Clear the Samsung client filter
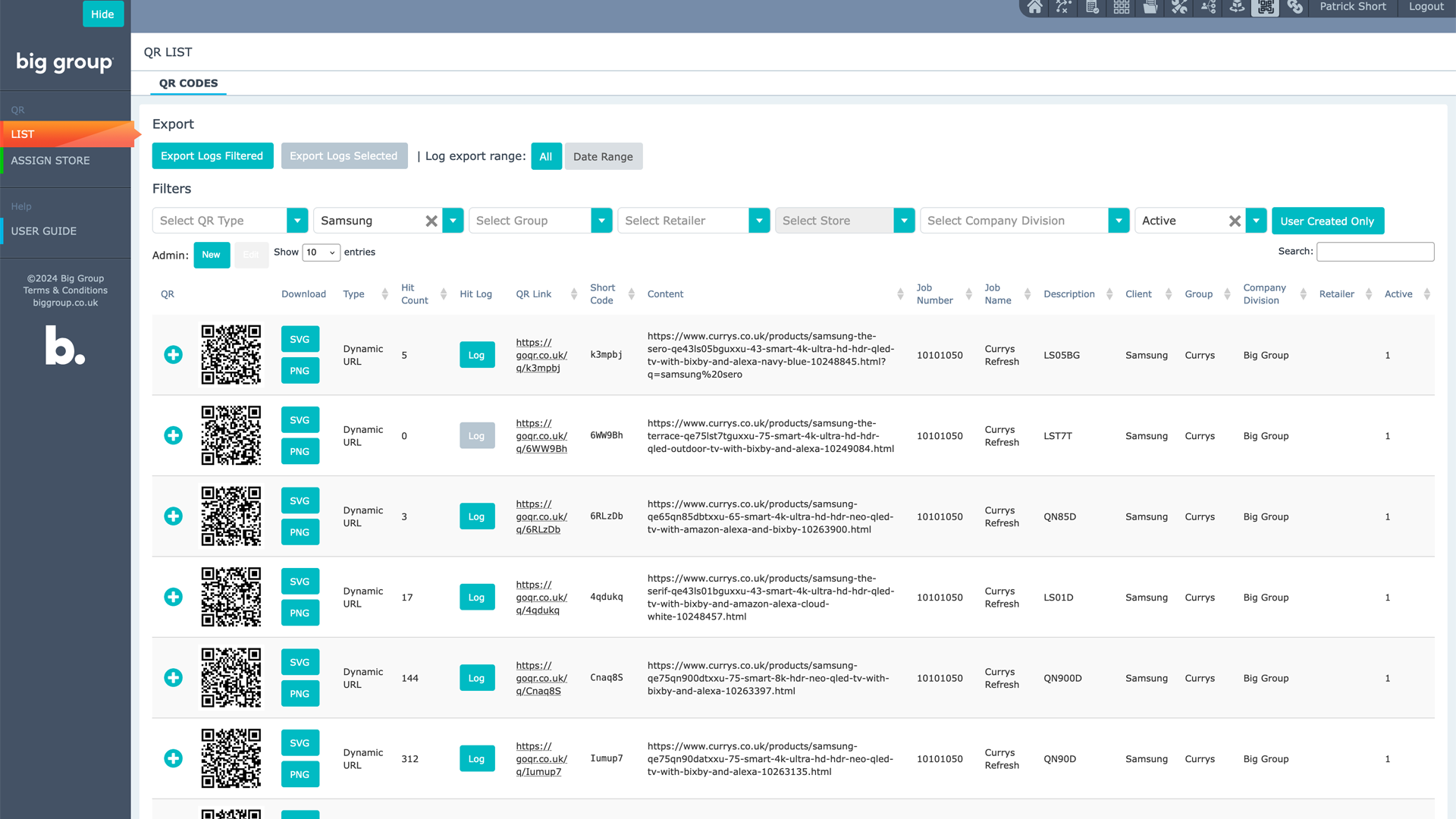The image size is (1456, 819). [x=431, y=221]
